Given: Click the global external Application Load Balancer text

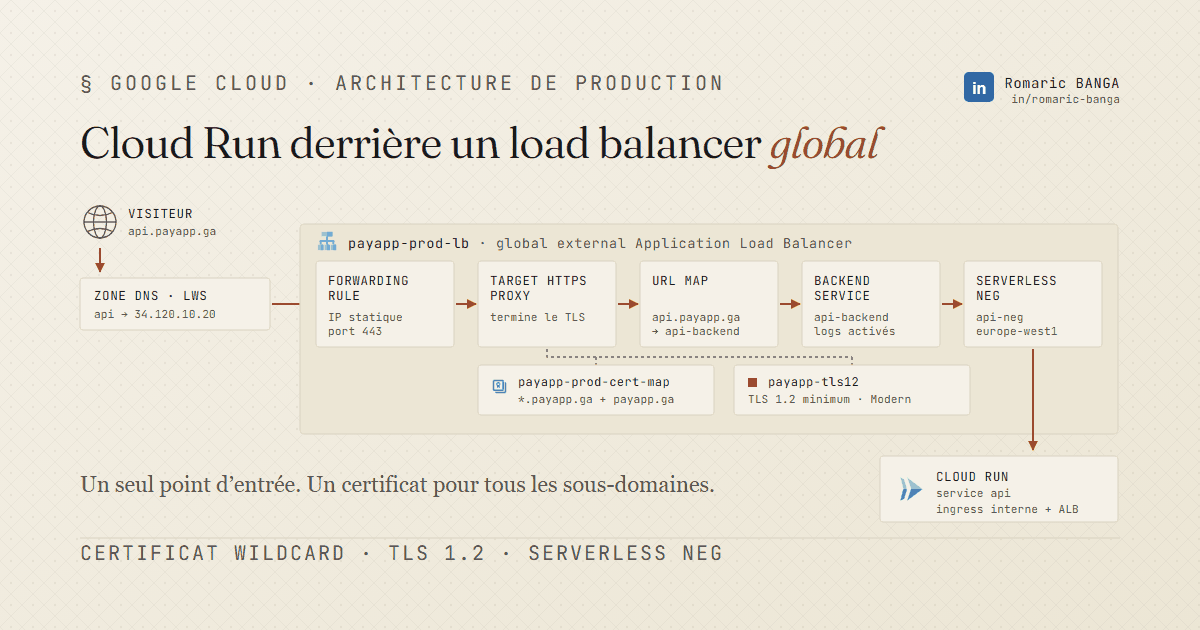Looking at the screenshot, I should click(674, 243).
